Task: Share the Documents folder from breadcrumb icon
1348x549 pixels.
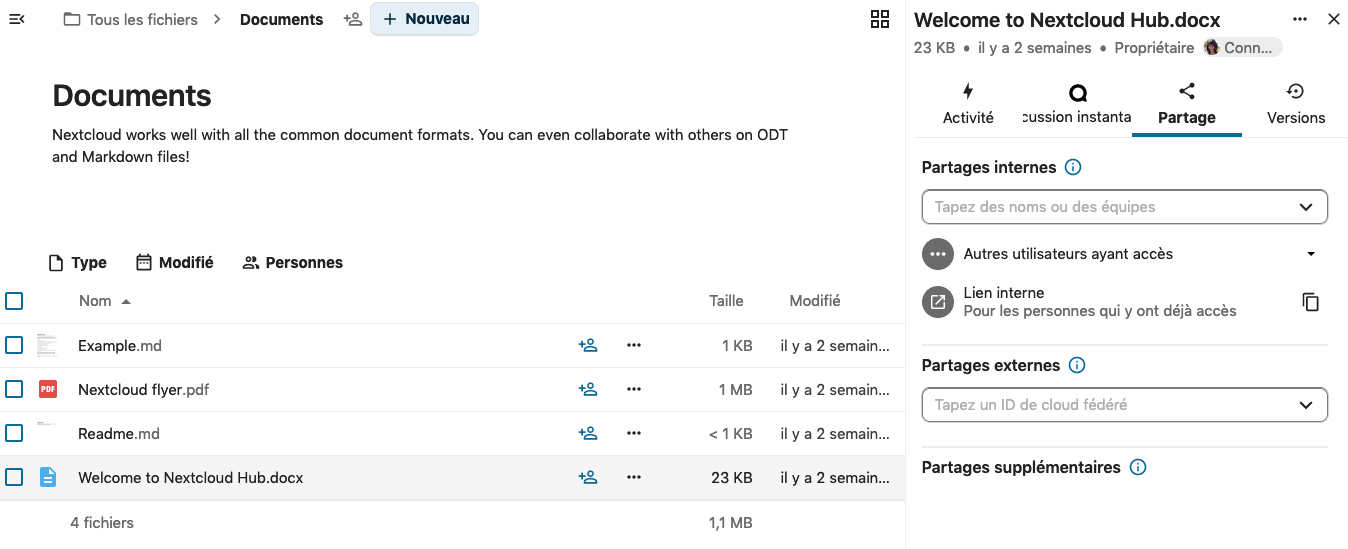Action: coord(352,19)
